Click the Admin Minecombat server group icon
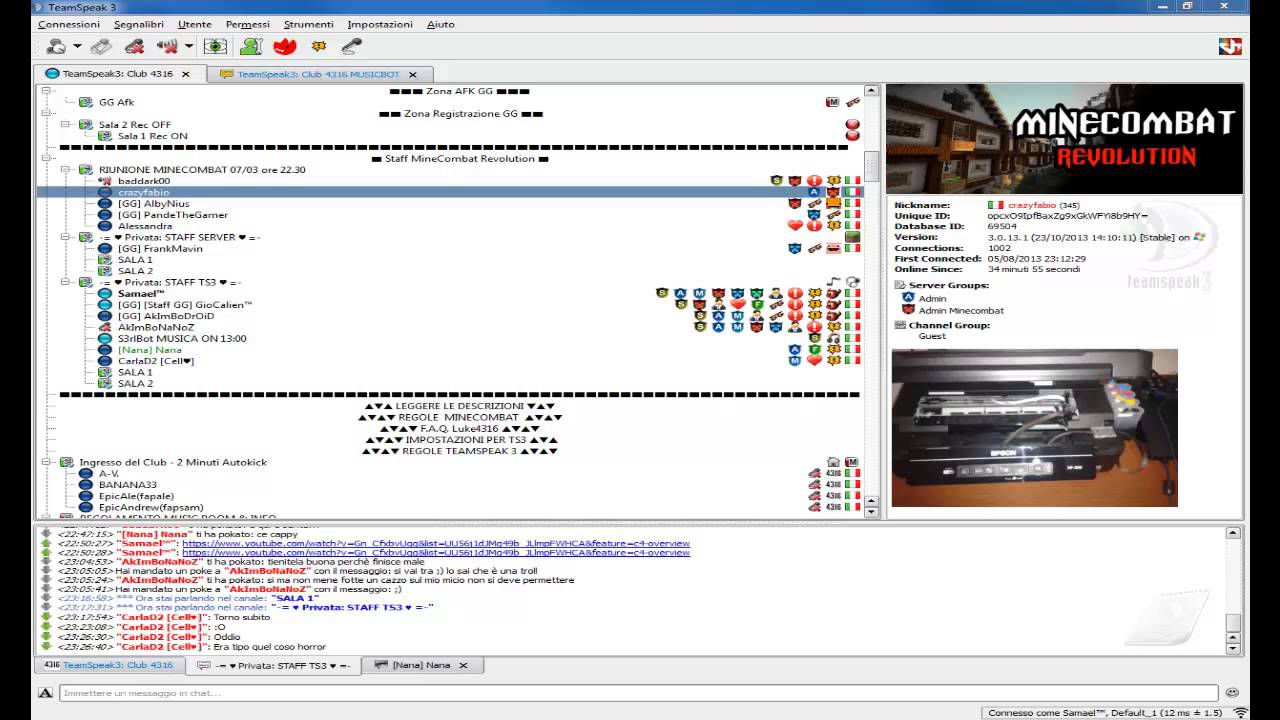The image size is (1280, 720). (x=908, y=310)
